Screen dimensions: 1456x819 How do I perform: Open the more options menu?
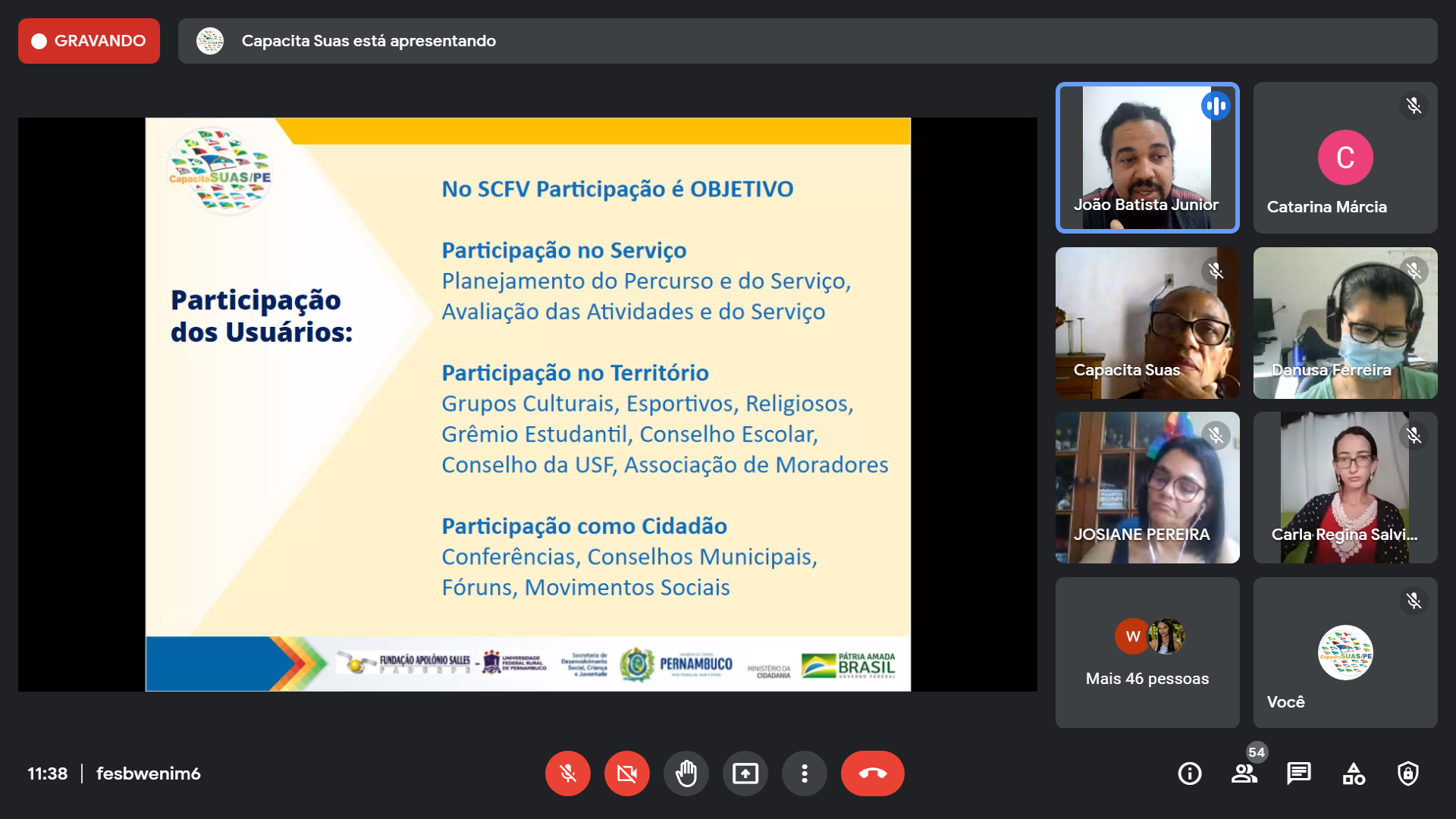tap(804, 773)
